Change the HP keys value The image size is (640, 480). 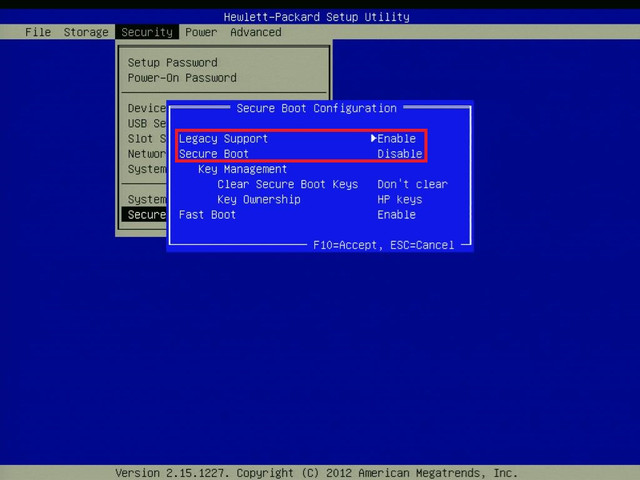click(400, 199)
